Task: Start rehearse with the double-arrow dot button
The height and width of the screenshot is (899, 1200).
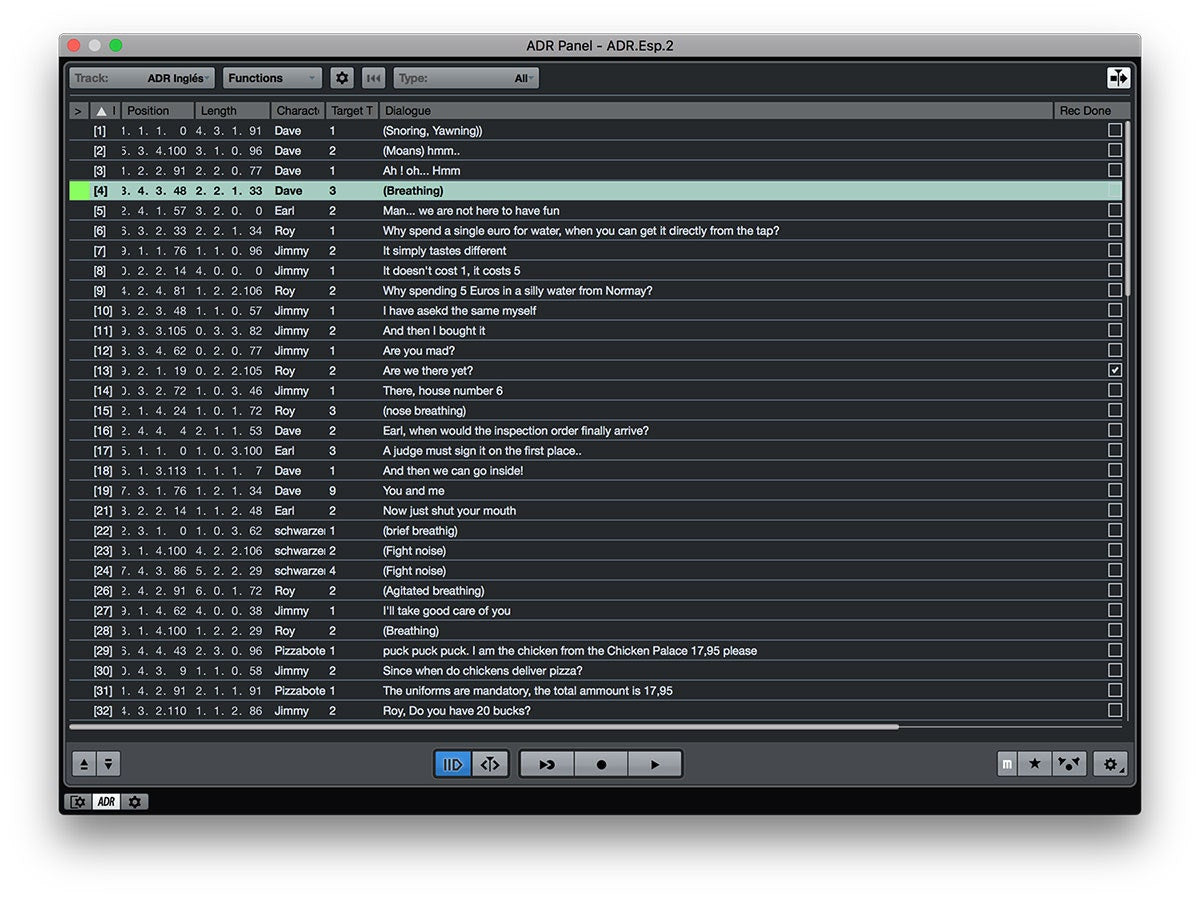Action: coord(548,764)
